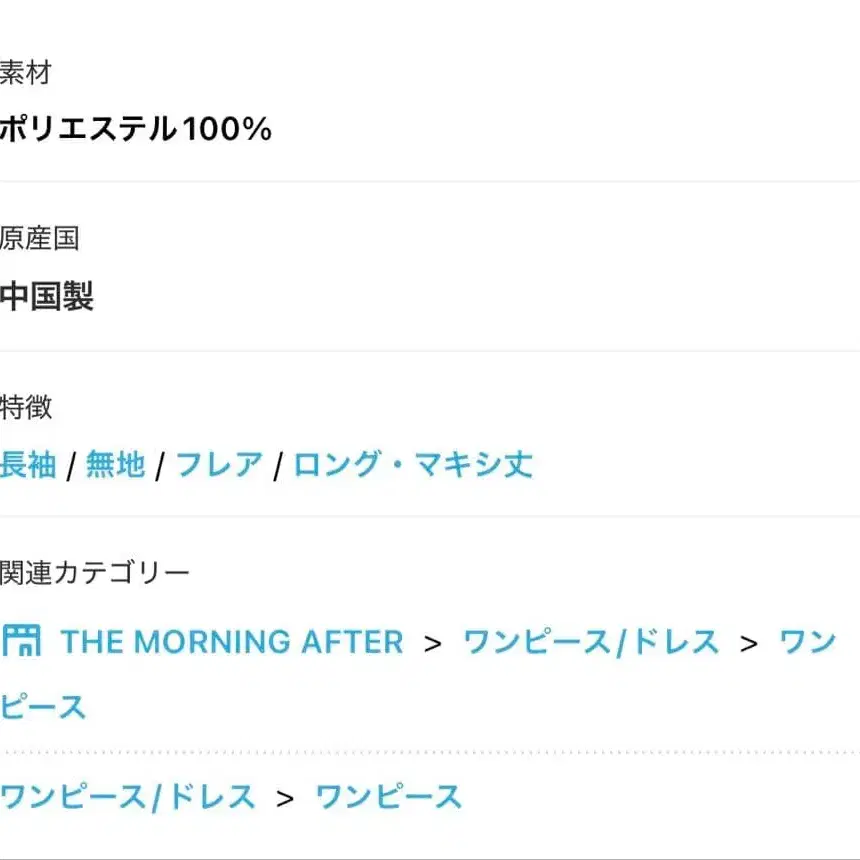The image size is (860, 860).
Task: Click the 原産国 section label
Action: click(x=39, y=239)
